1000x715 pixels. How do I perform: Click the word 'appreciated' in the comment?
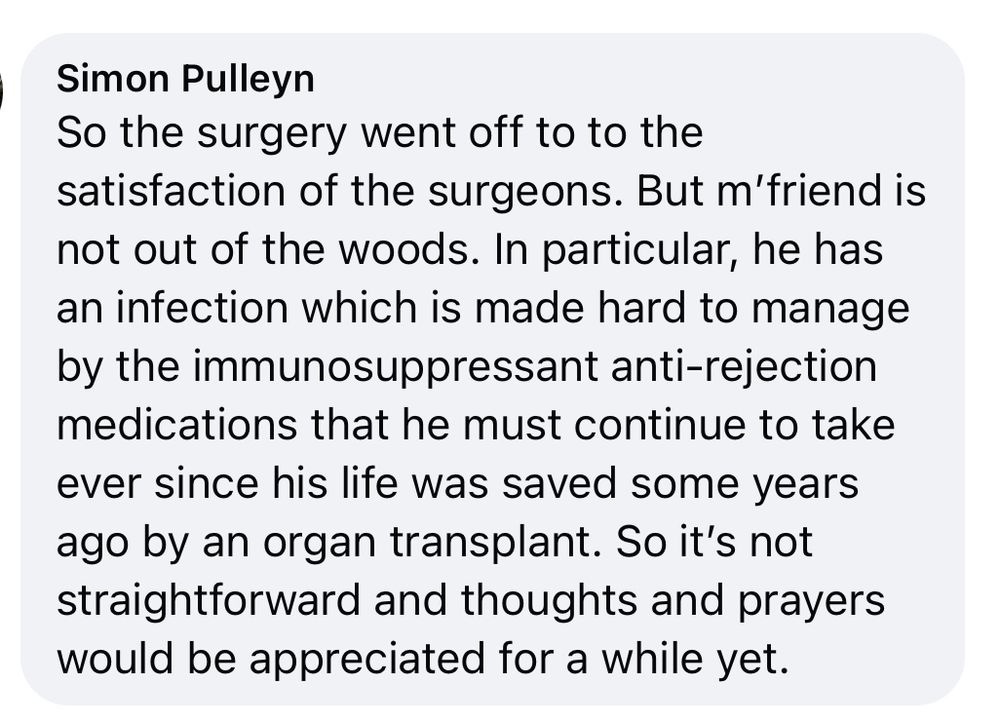click(x=367, y=661)
